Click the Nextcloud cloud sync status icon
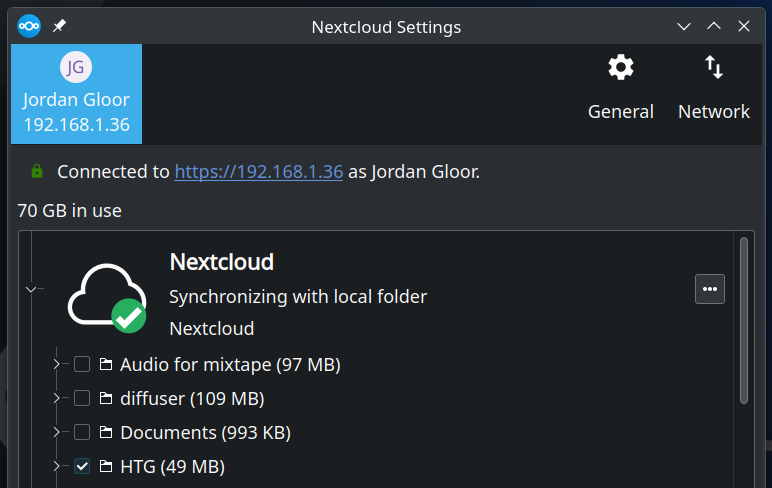The width and height of the screenshot is (772, 488). [x=106, y=298]
